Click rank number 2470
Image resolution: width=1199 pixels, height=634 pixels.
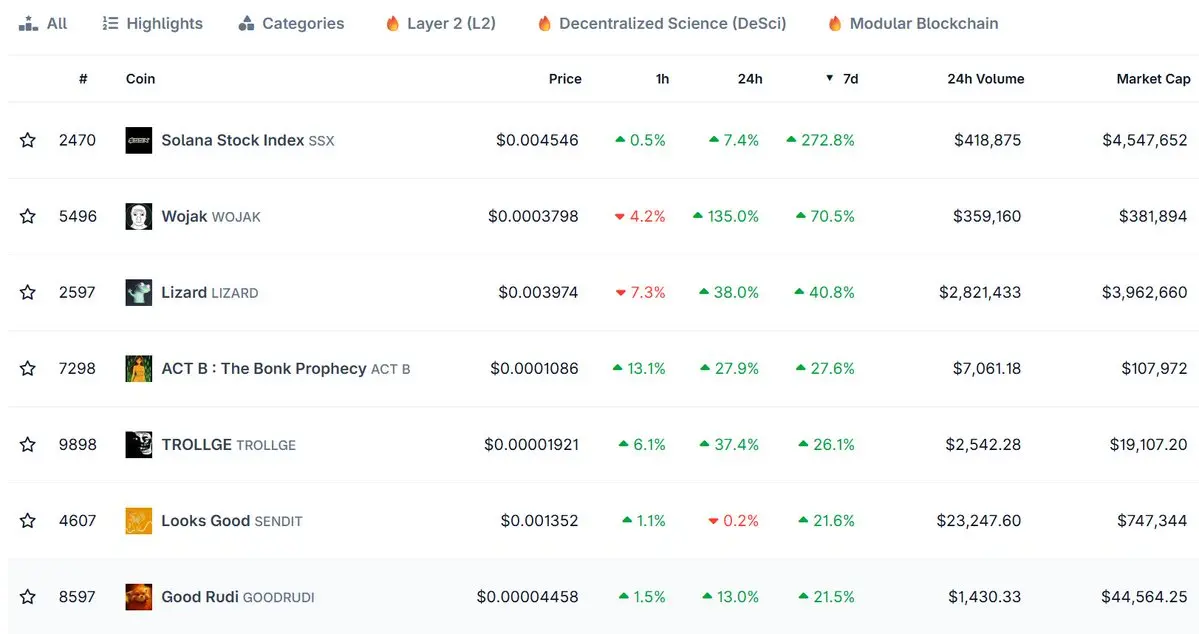click(x=77, y=140)
